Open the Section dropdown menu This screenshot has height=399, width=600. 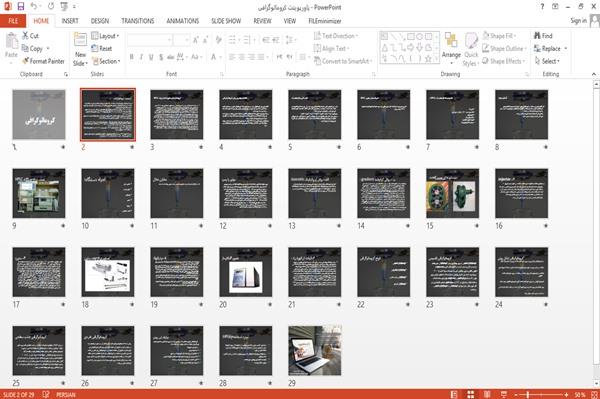coord(106,61)
